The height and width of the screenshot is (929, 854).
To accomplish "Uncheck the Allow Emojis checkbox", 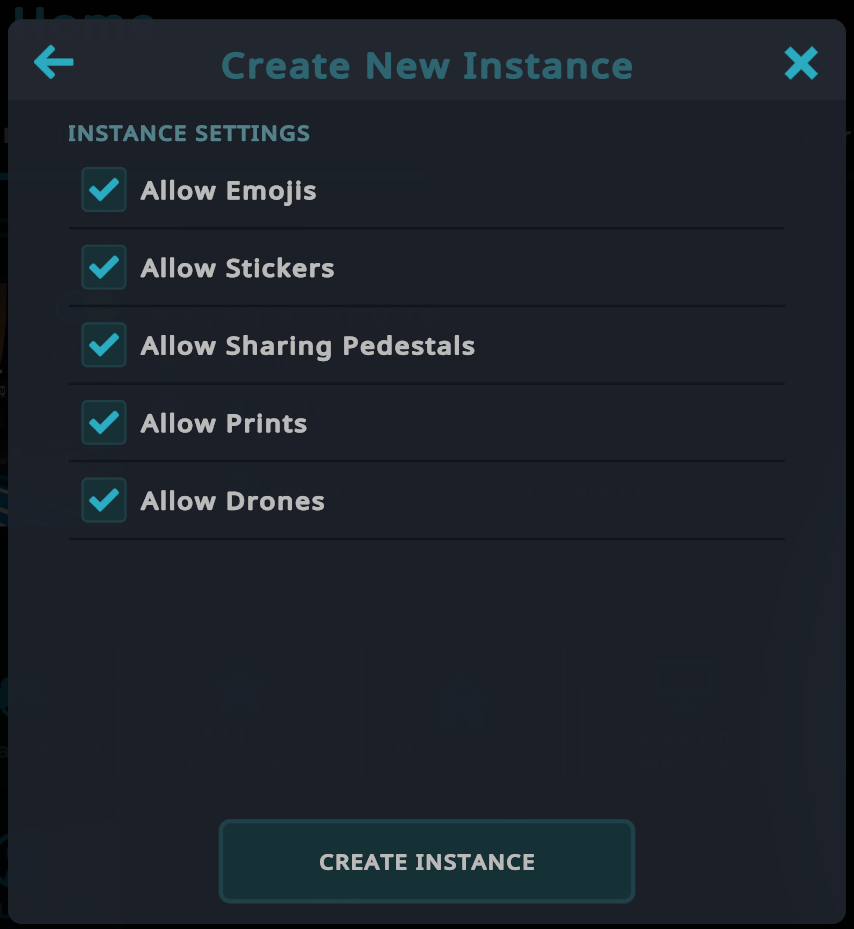I will tap(104, 190).
